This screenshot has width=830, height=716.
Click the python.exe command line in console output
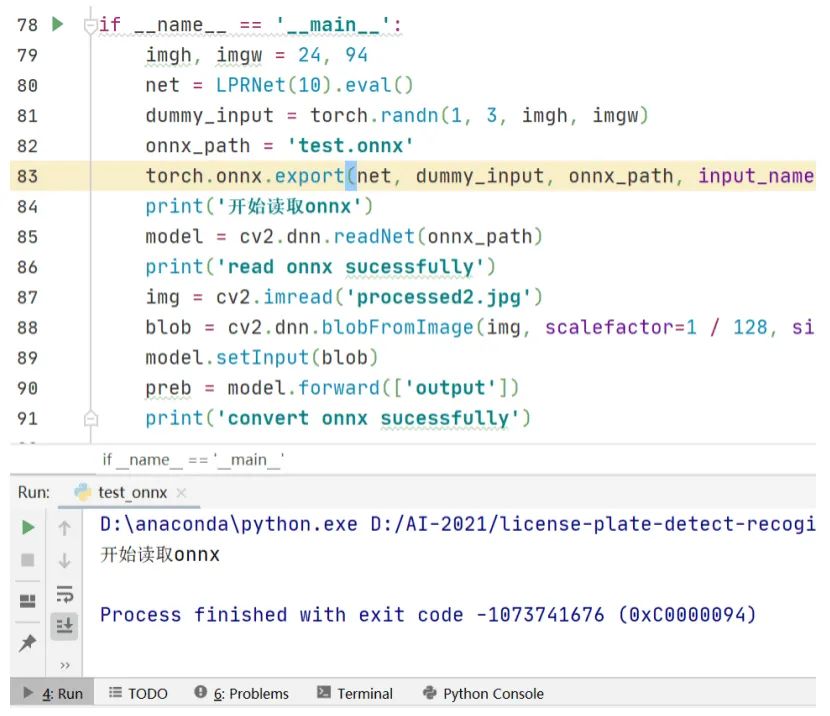457,524
